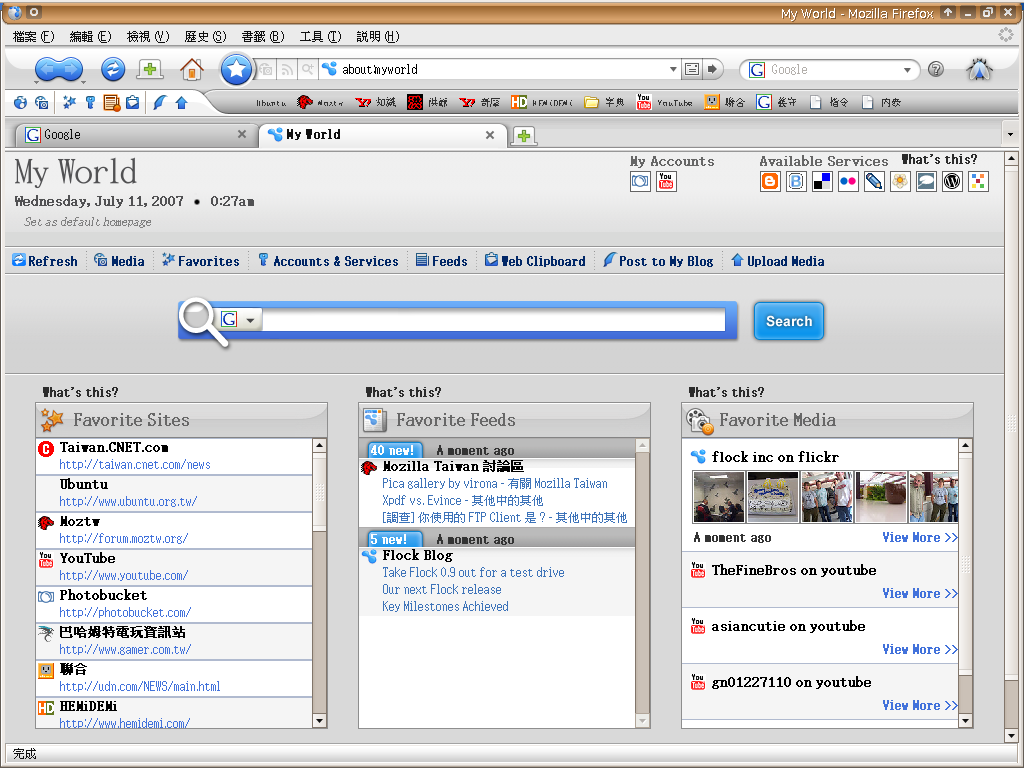Open the 工具 (Tools) menu
This screenshot has height=768, width=1024.
[x=320, y=37]
